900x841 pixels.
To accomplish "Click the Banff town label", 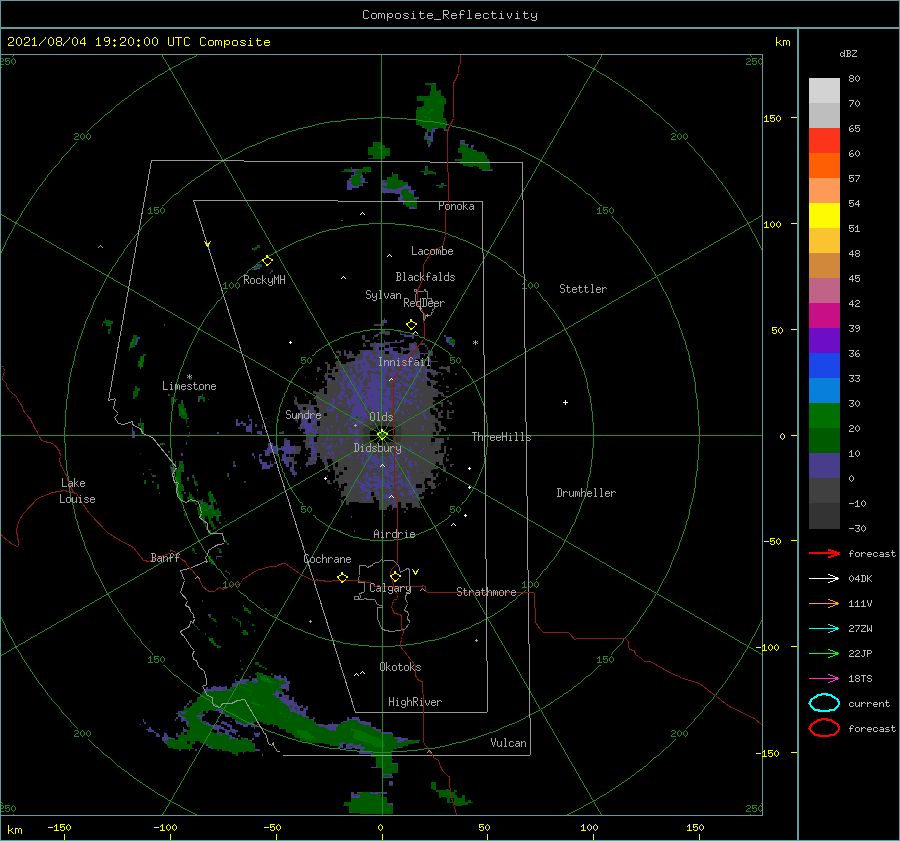I will [165, 558].
